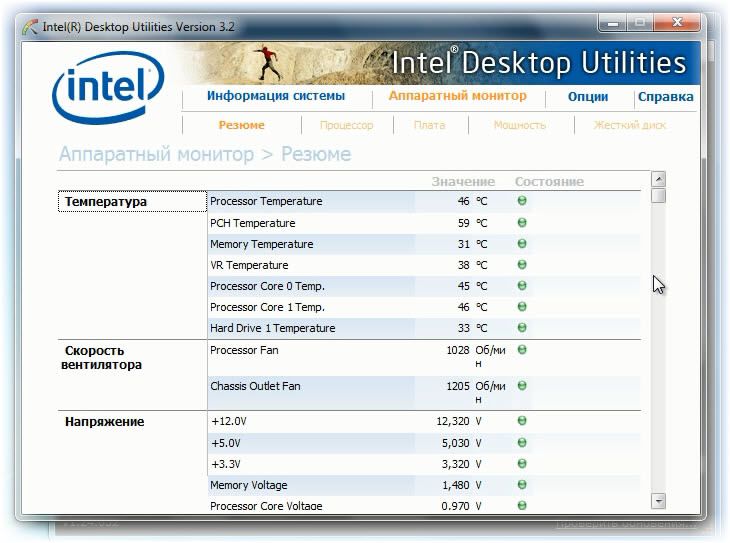Click Memory Temperature status indicator
This screenshot has height=543, width=730.
click(x=522, y=244)
